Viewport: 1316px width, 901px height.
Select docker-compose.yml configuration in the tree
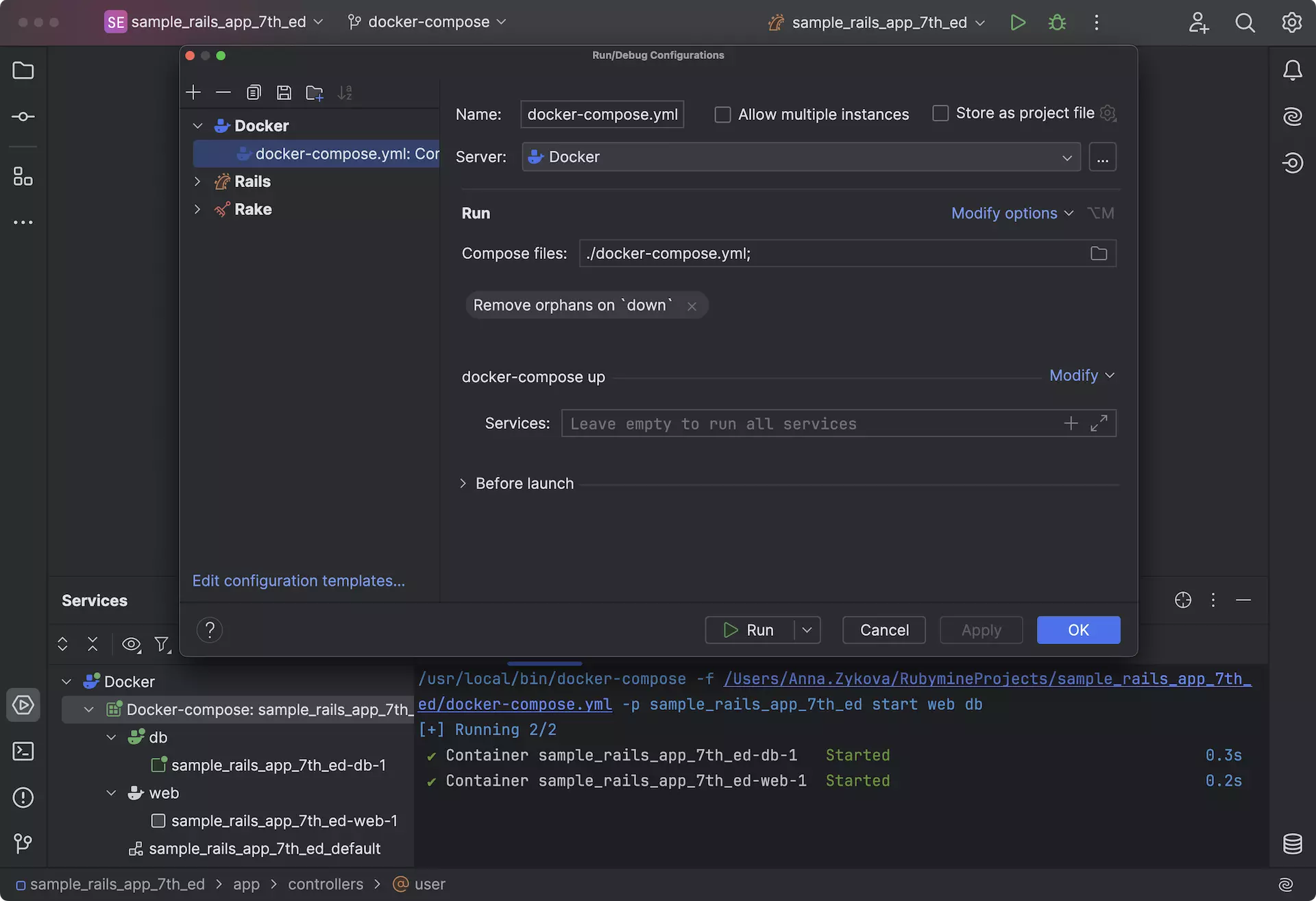coord(336,154)
